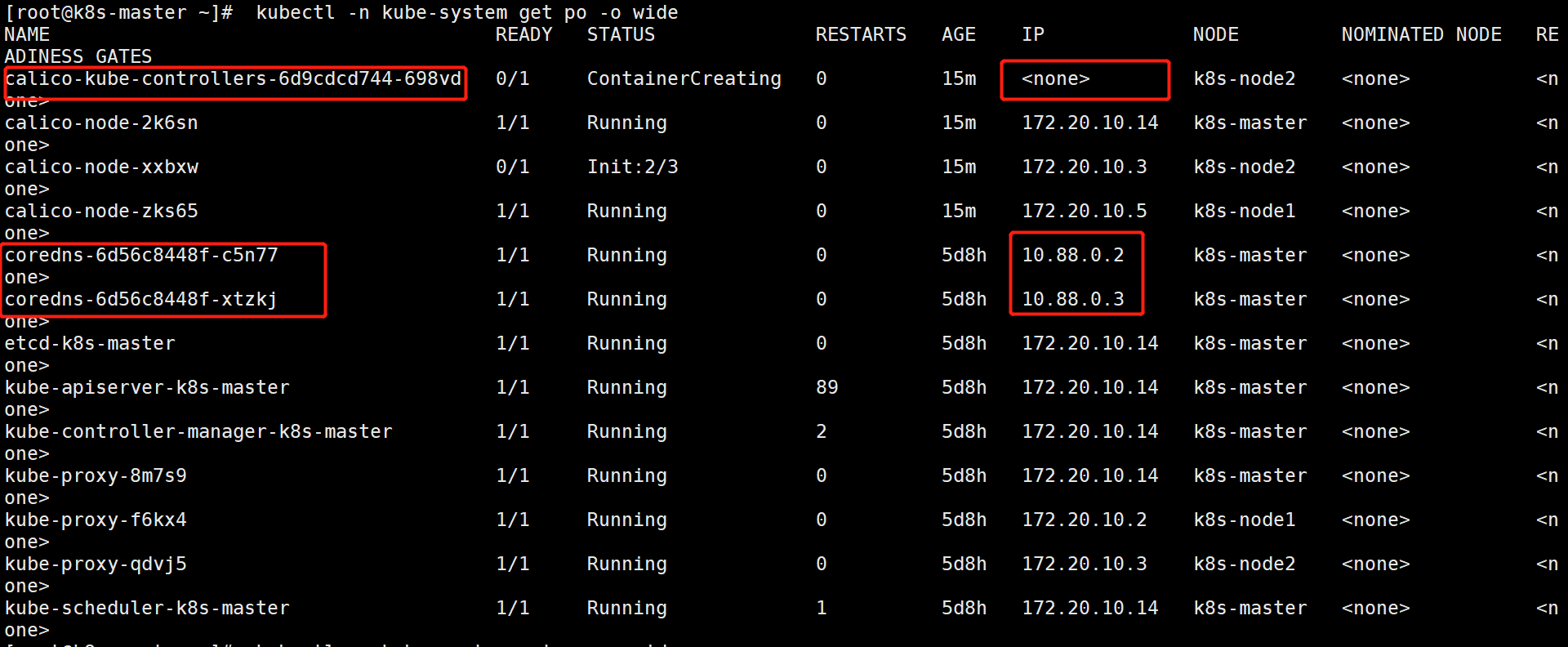This screenshot has width=1568, height=647.
Task: Click IP address 10.88.0.3
Action: point(1073,299)
